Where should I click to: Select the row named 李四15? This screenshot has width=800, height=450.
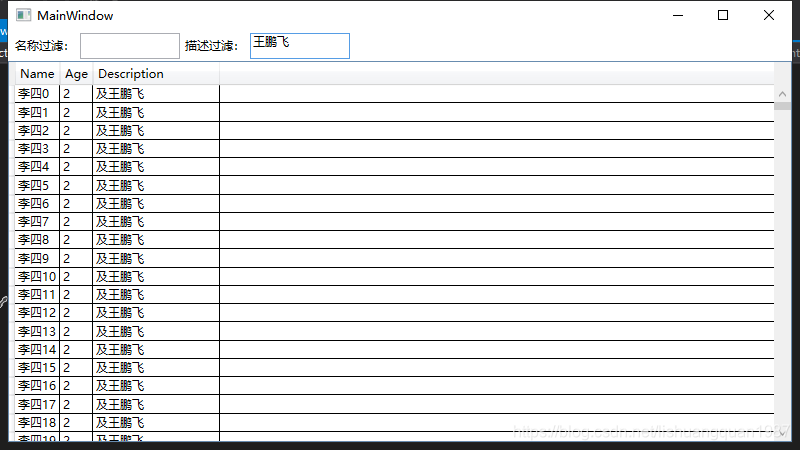pos(37,367)
